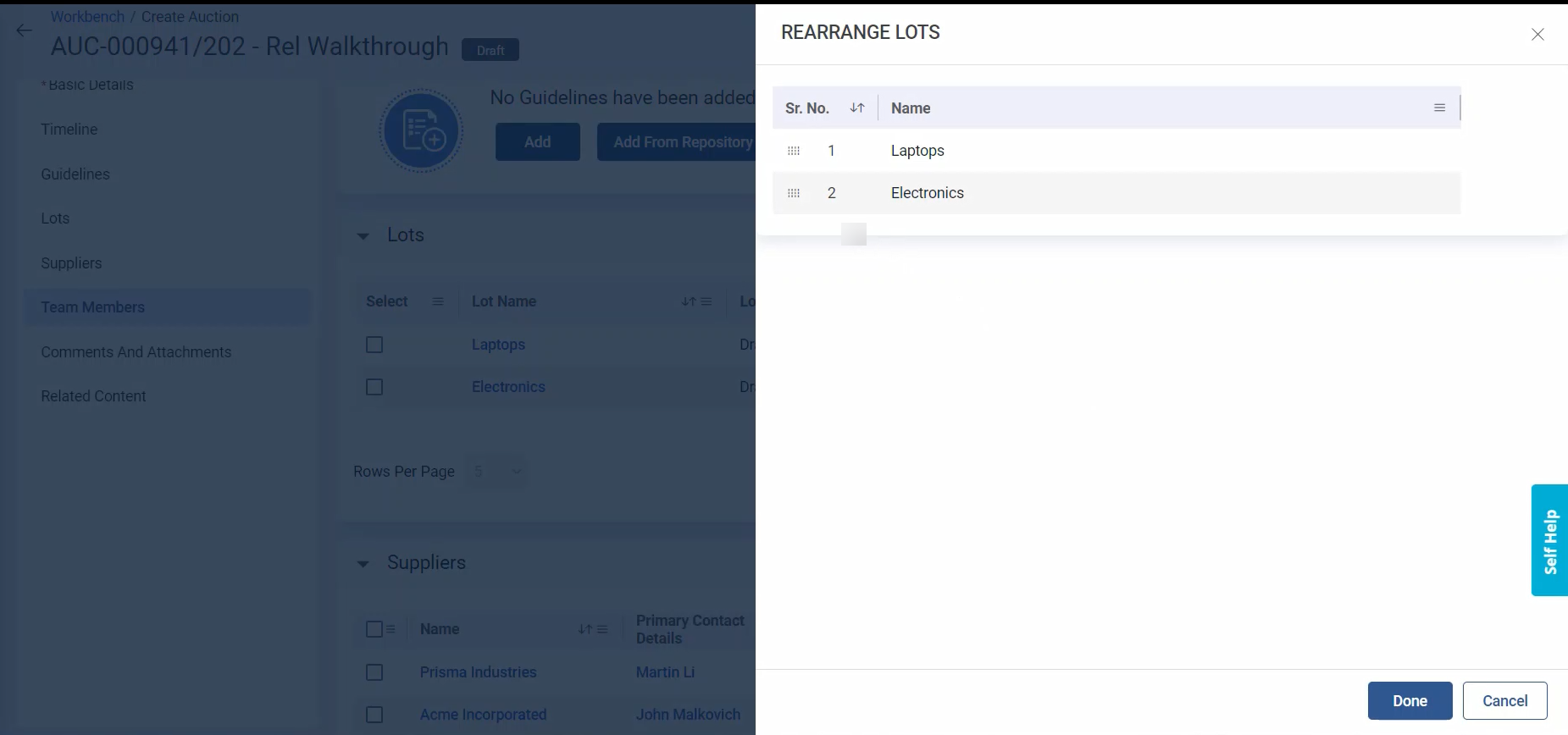
Task: Grab the drag handle for Laptops row
Action: 793,151
